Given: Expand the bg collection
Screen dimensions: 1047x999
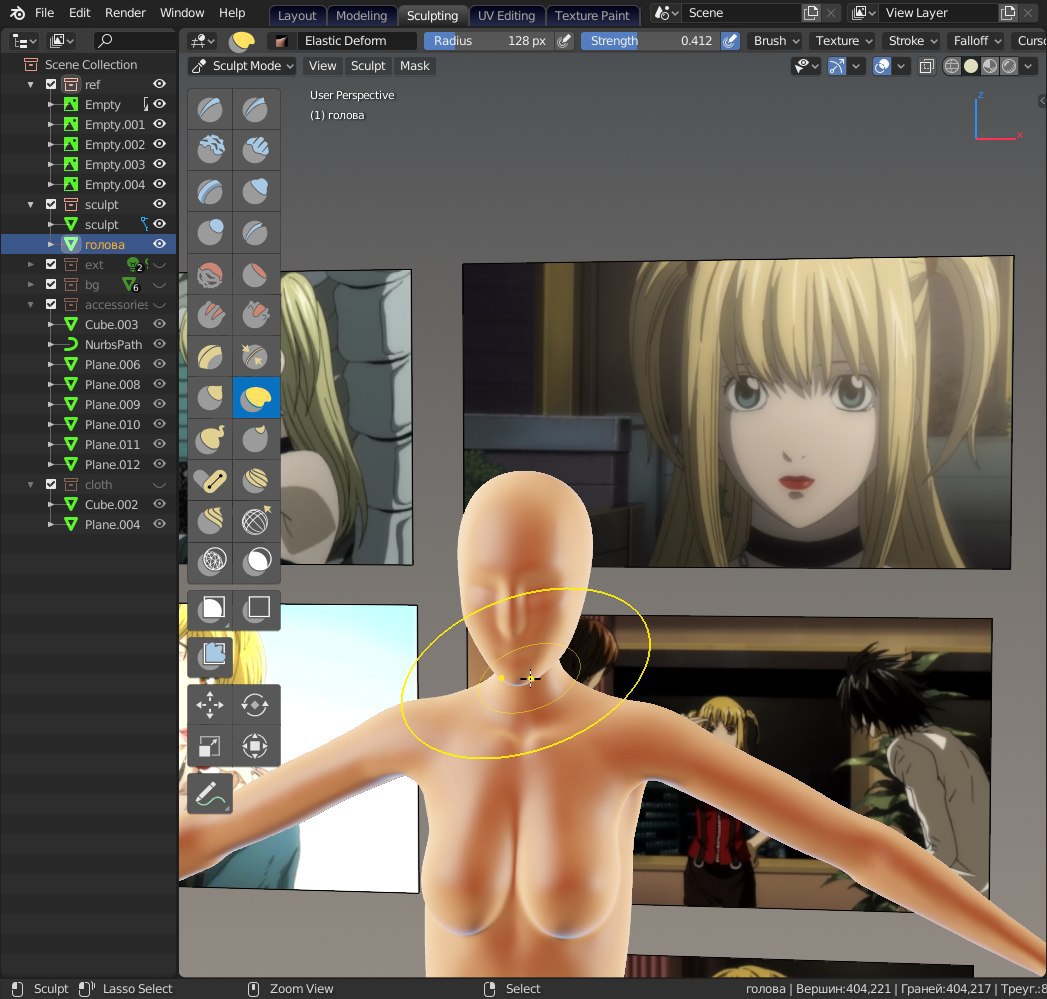Looking at the screenshot, I should (30, 284).
